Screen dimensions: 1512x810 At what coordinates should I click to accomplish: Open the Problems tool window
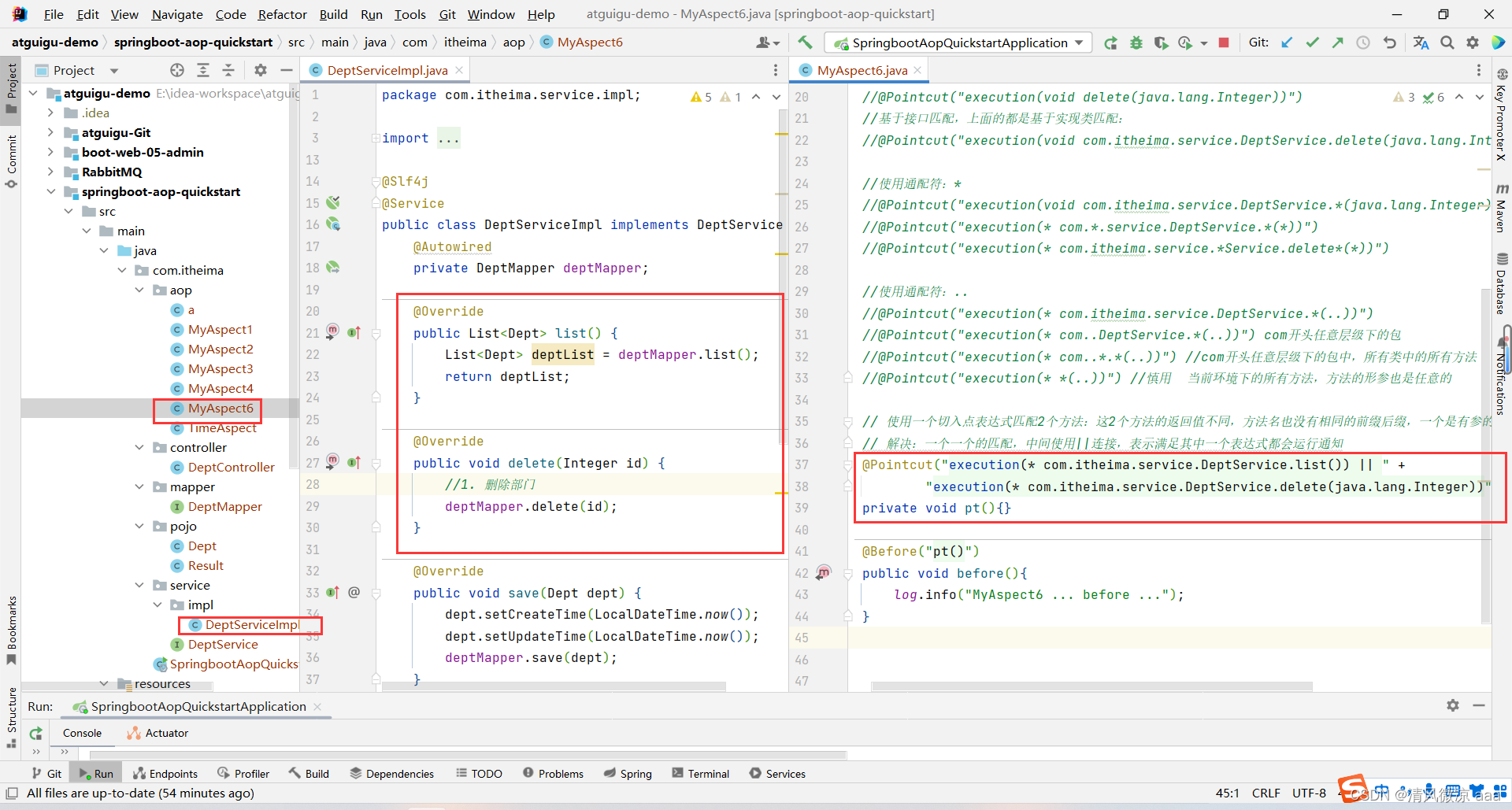(553, 774)
